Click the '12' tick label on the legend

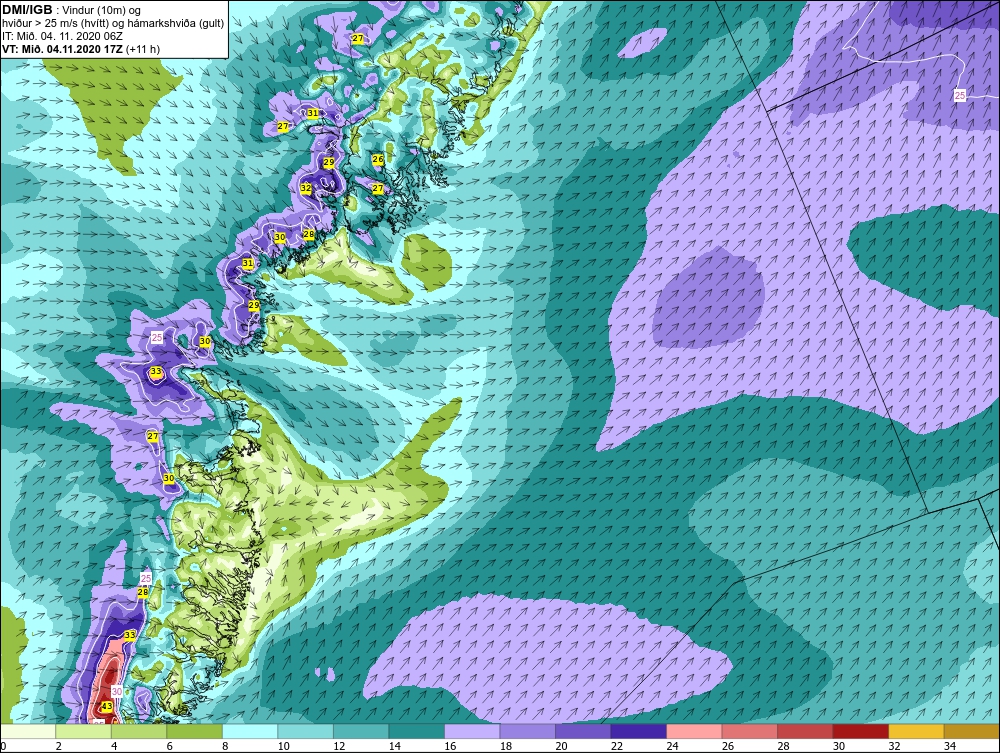pos(339,746)
